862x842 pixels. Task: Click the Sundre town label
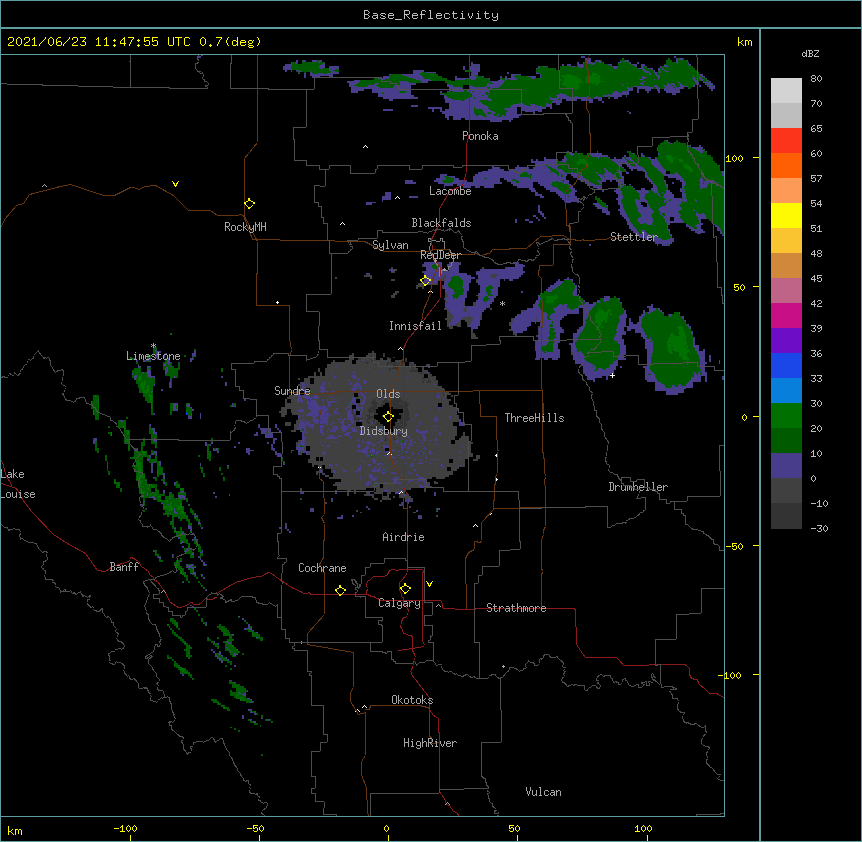(x=292, y=391)
